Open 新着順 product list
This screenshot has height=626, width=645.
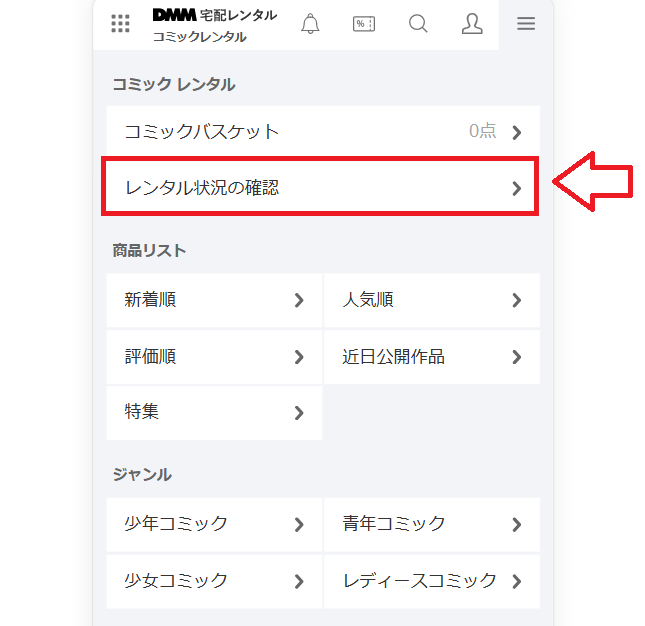[x=214, y=300]
